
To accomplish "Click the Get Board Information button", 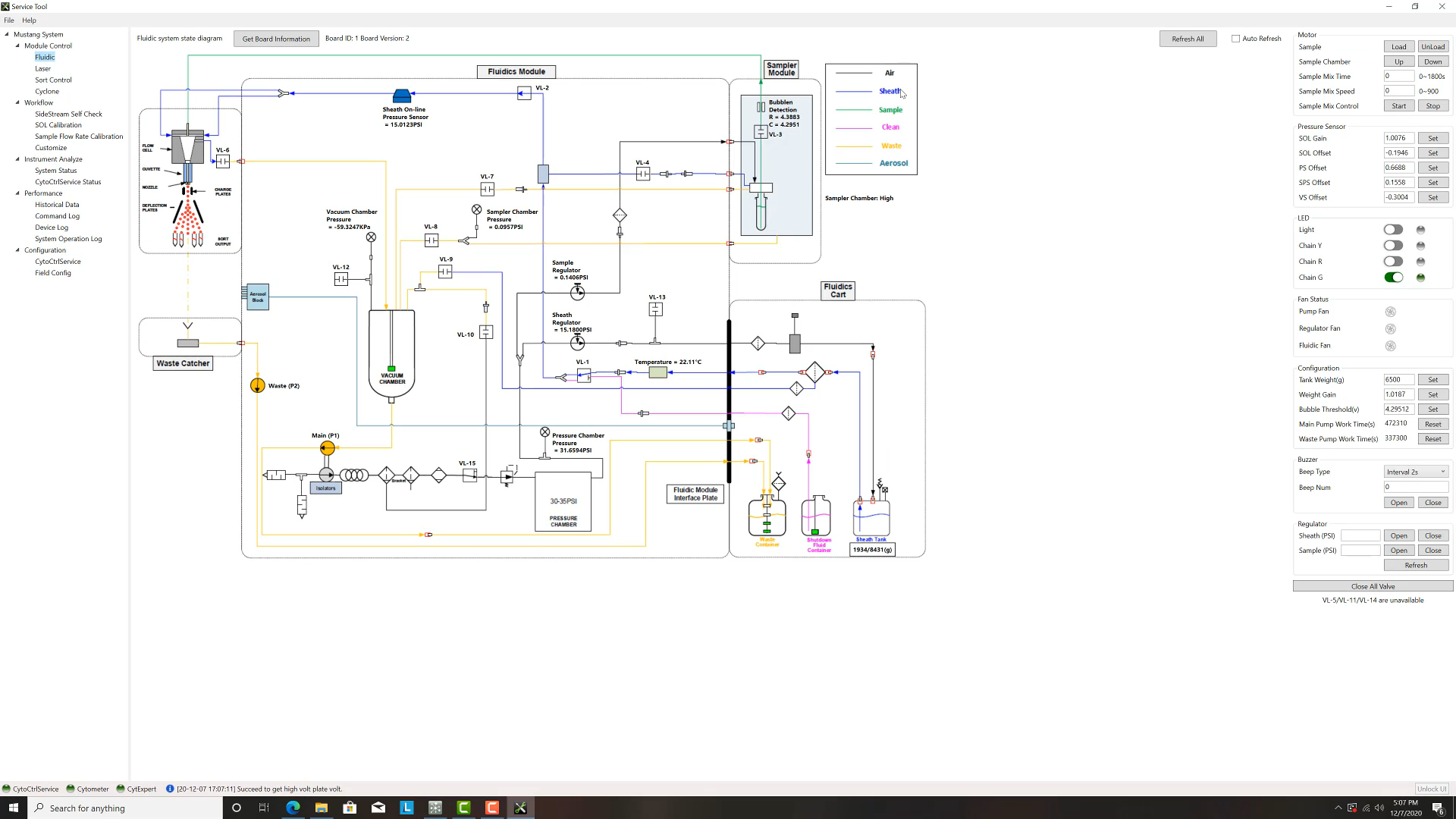I will pos(276,39).
